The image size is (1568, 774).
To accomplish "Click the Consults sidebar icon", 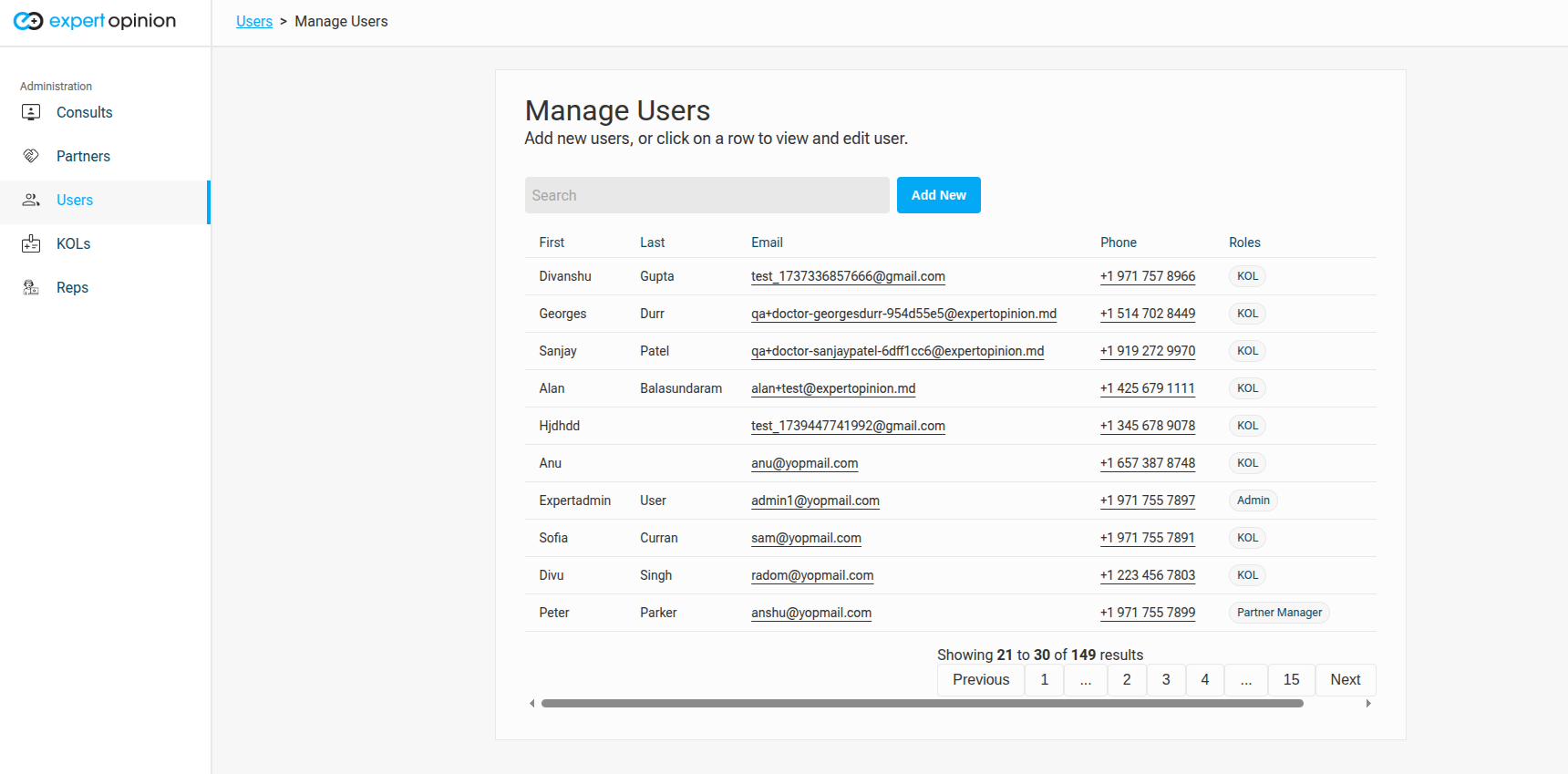I will pos(31,112).
